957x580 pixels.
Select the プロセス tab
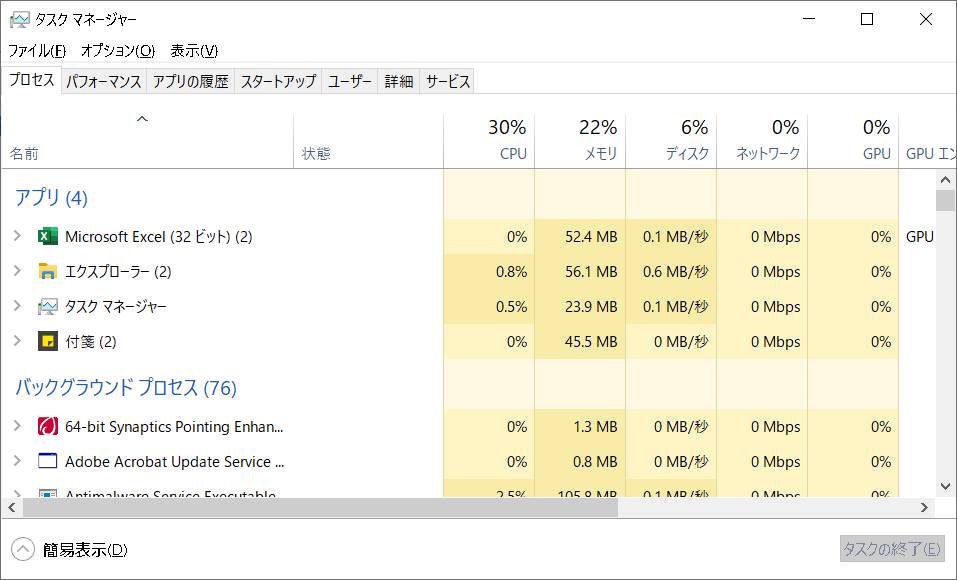(32, 80)
